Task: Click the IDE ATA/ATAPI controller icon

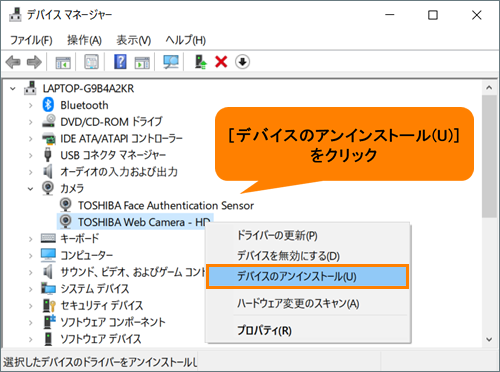Action: pyautogui.click(x=49, y=138)
